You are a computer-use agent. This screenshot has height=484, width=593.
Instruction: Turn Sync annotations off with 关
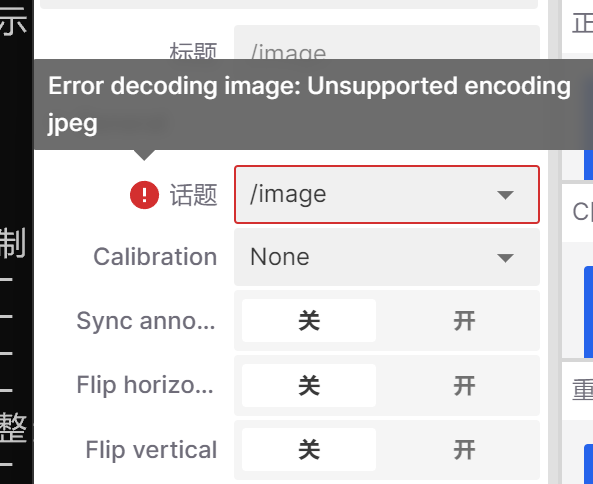point(309,321)
